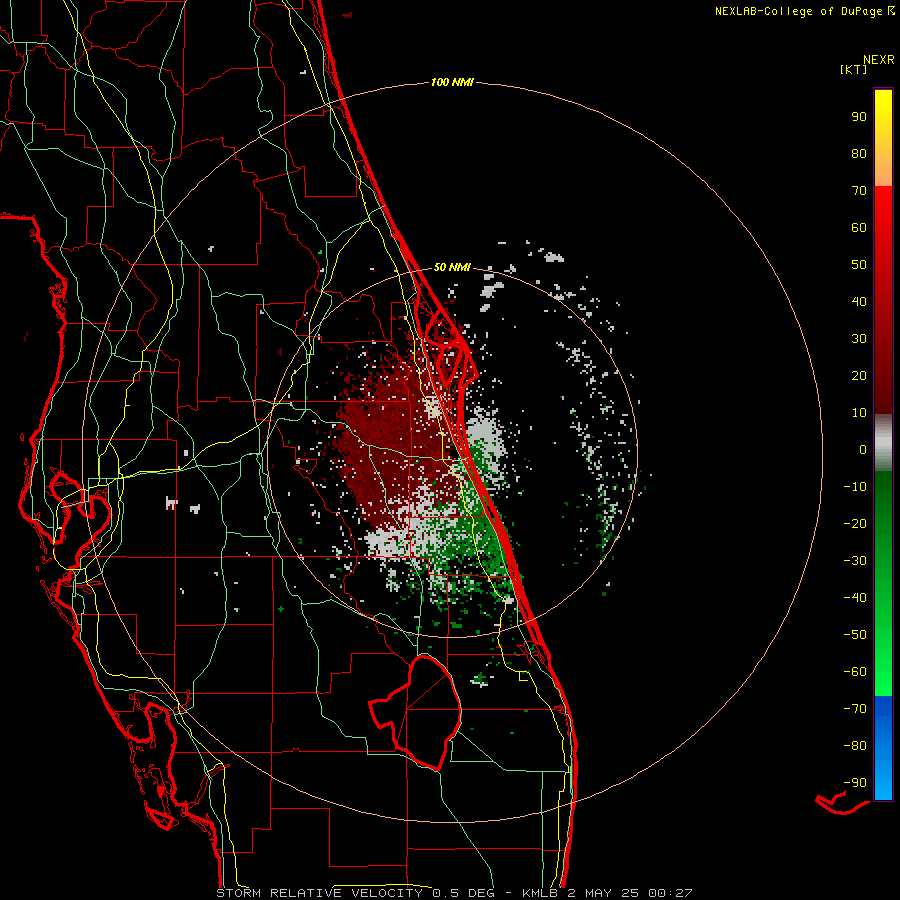Click the -20 knot scale value

click(x=855, y=523)
